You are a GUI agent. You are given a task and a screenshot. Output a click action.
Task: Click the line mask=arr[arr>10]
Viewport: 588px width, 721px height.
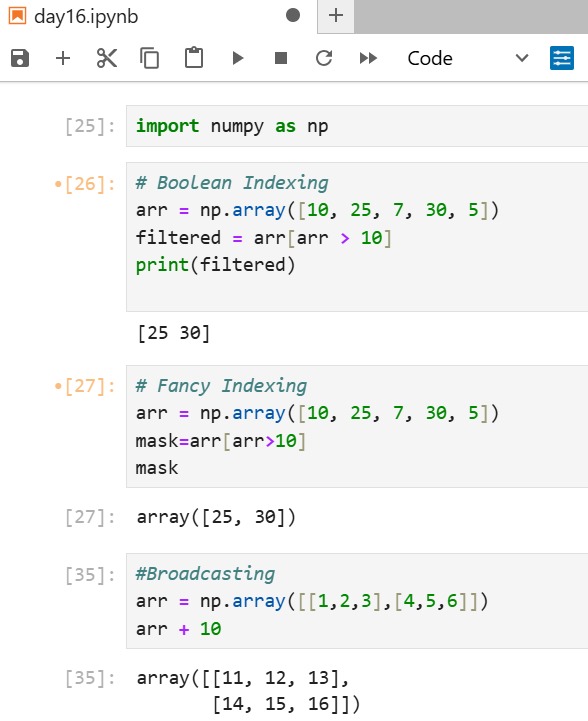point(221,441)
